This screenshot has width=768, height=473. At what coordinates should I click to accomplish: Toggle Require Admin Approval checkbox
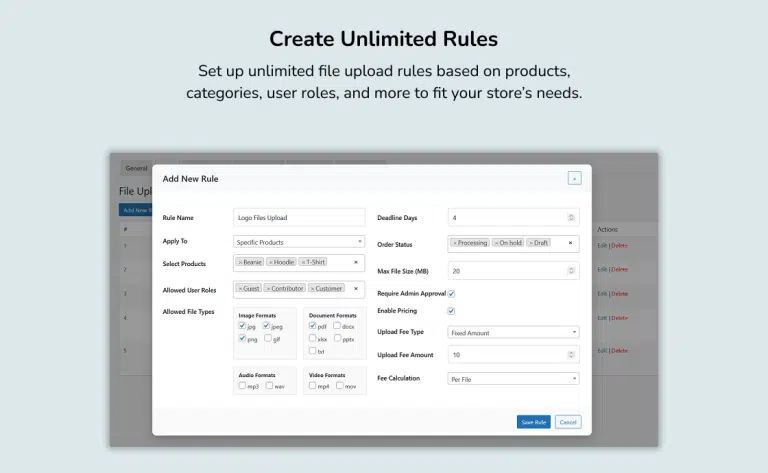click(x=451, y=294)
